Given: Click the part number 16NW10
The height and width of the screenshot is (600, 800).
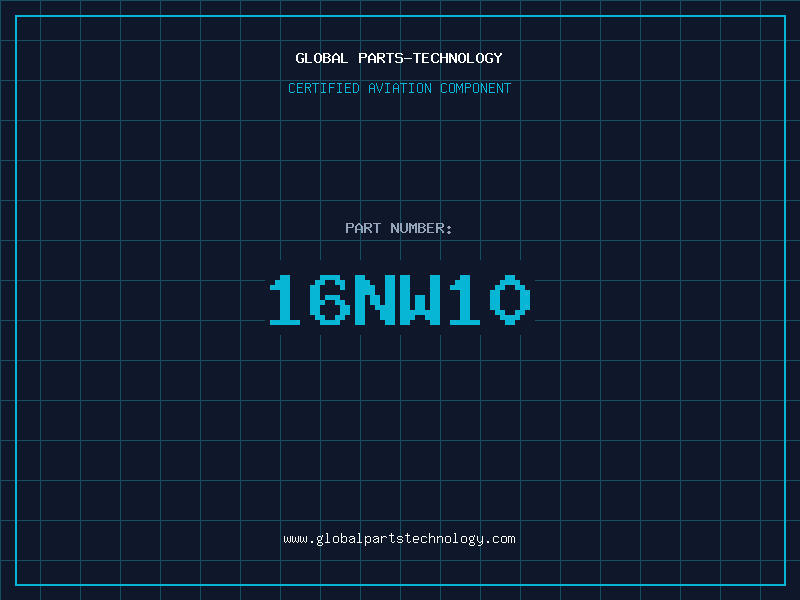Looking at the screenshot, I should 400,300.
